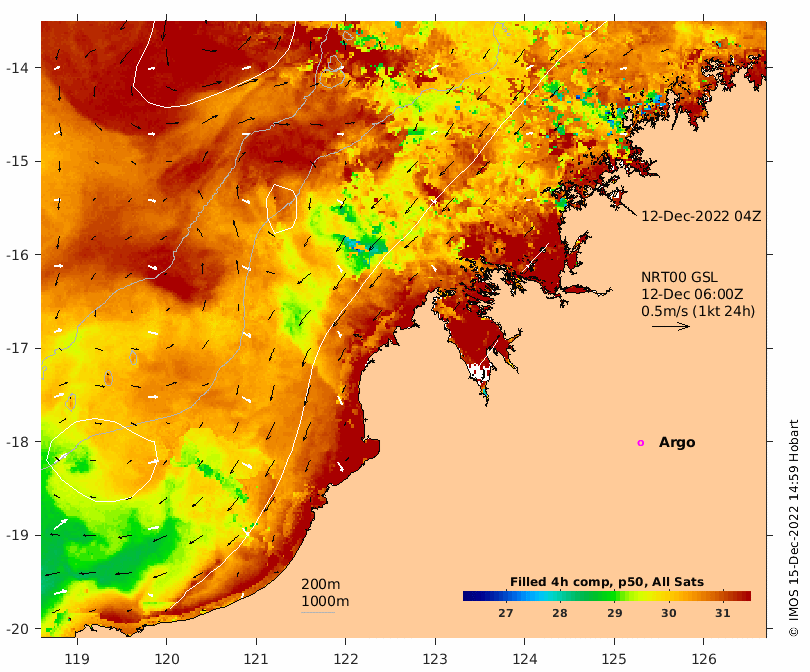Click the '-17' latitude axis label

point(18,348)
